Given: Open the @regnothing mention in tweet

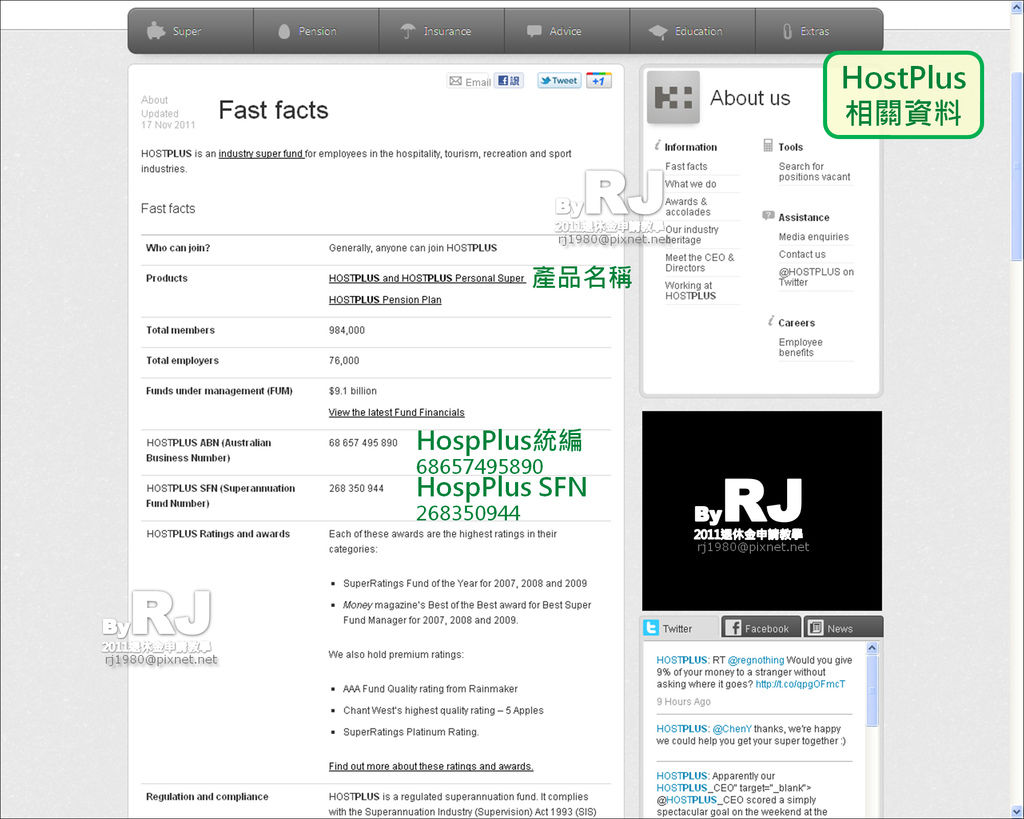Looking at the screenshot, I should pos(756,660).
